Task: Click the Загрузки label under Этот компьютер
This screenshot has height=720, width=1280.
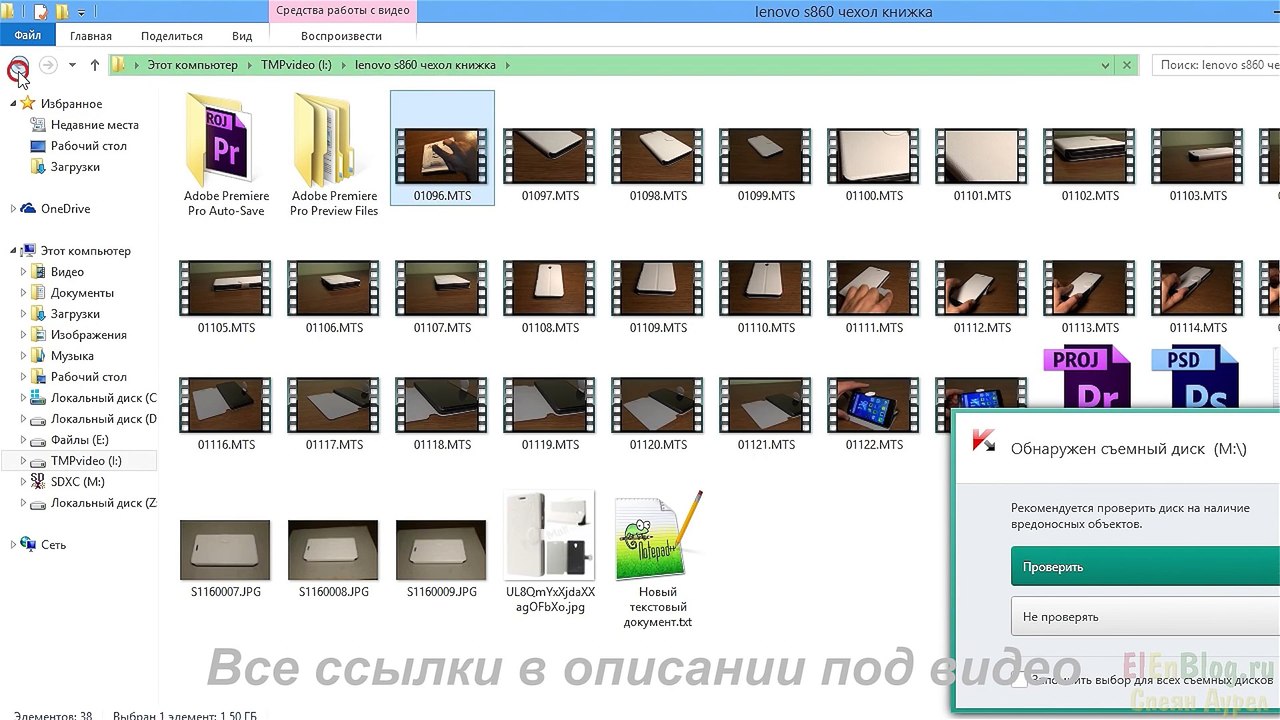Action: click(x=75, y=314)
